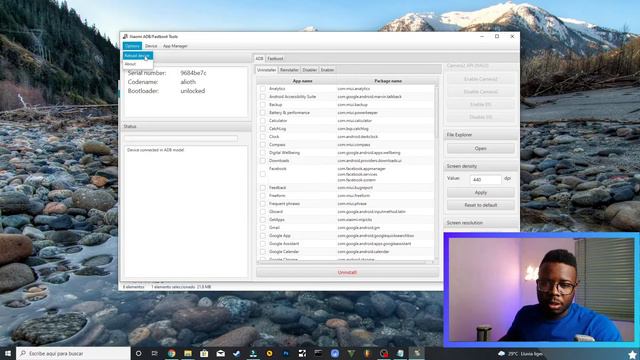Screen dimensions: 640x360
Task: Open the Enabler tab
Action: (x=327, y=70)
